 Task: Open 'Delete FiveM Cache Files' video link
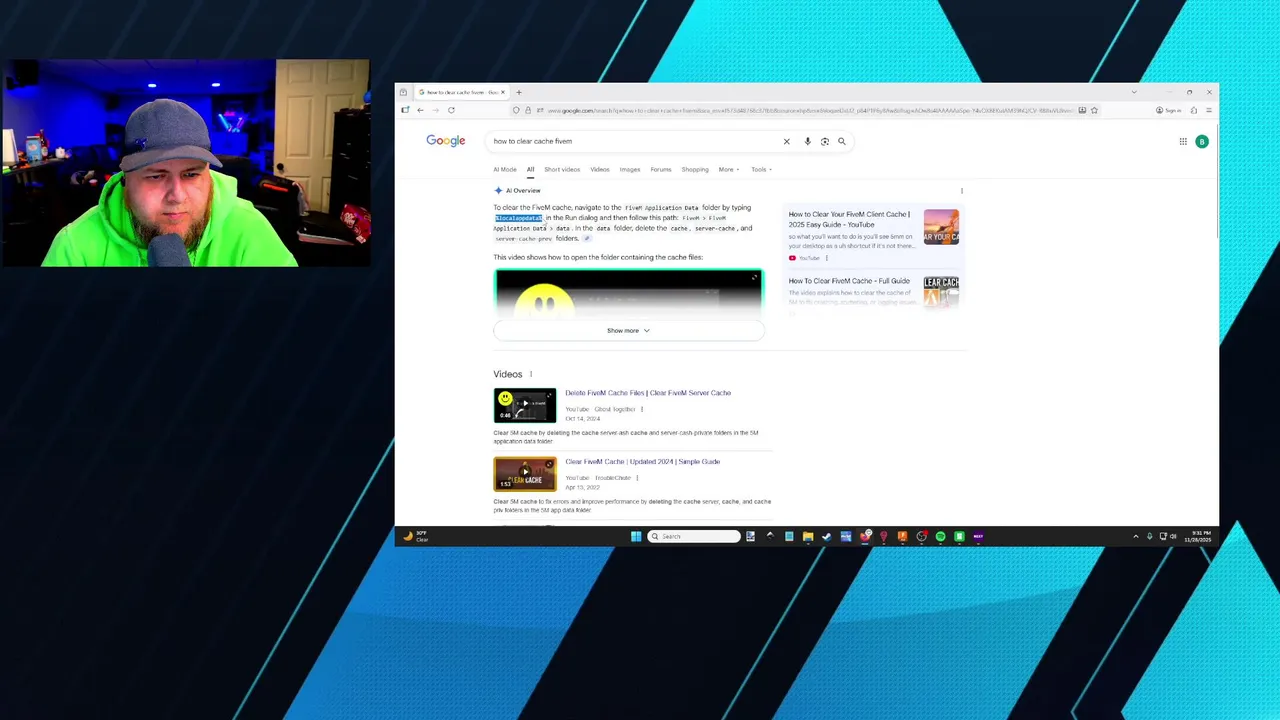[648, 393]
